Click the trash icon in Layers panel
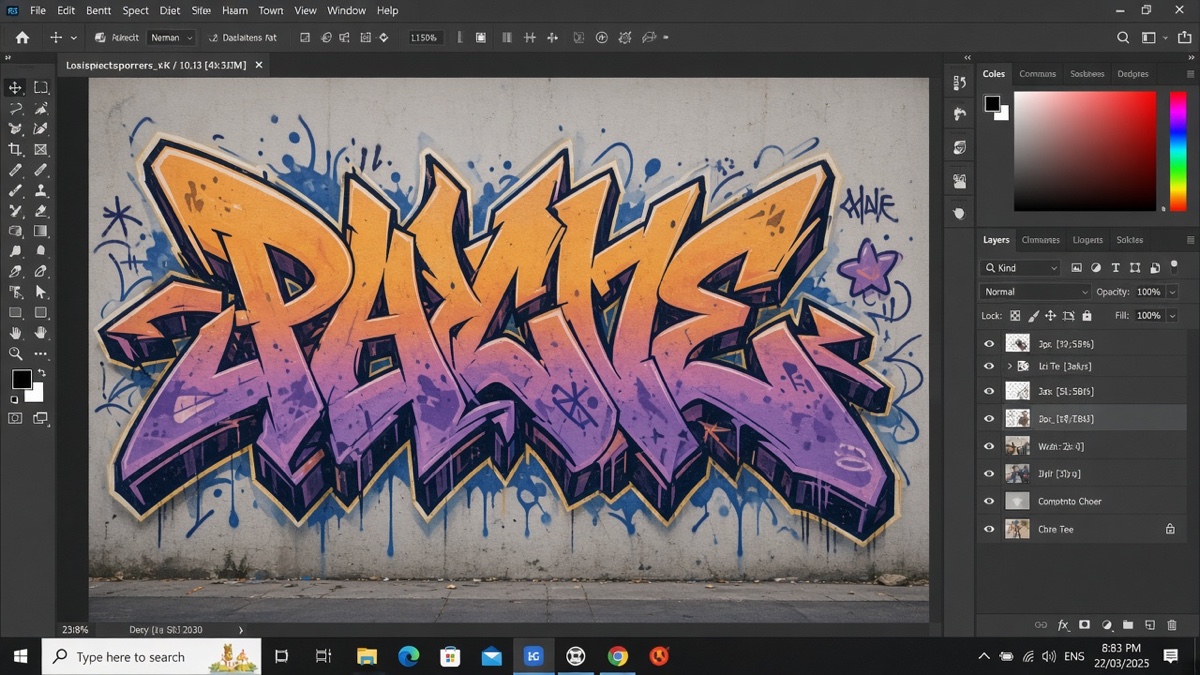This screenshot has height=675, width=1200. coord(1172,625)
